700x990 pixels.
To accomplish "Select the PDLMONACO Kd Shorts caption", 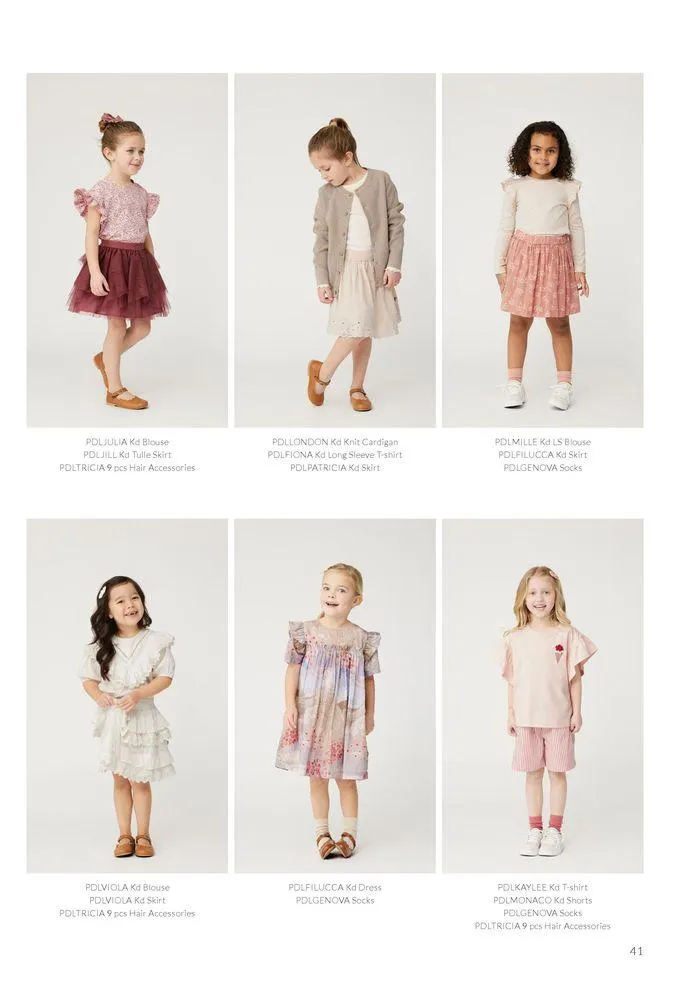I will 543,900.
